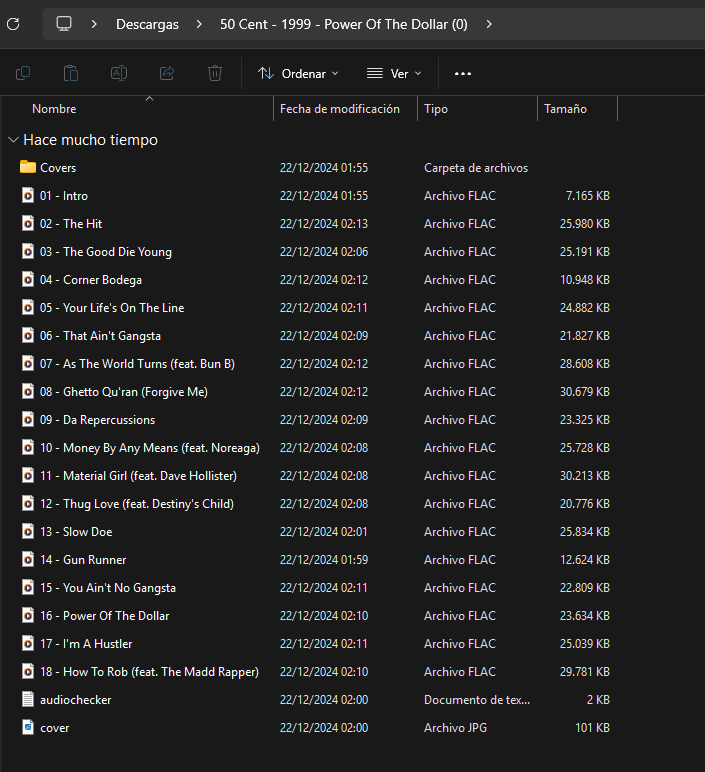This screenshot has width=705, height=772.
Task: Click the Archivo JPG type cell
Action: (455, 728)
